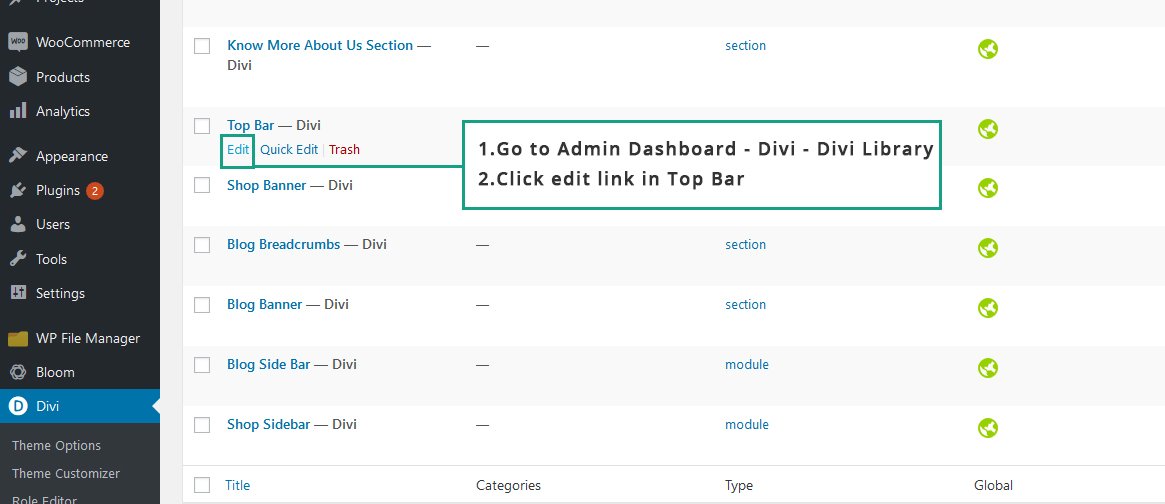Viewport: 1165px width, 504px height.
Task: Tick the Shop Banner checkbox
Action: coord(202,185)
